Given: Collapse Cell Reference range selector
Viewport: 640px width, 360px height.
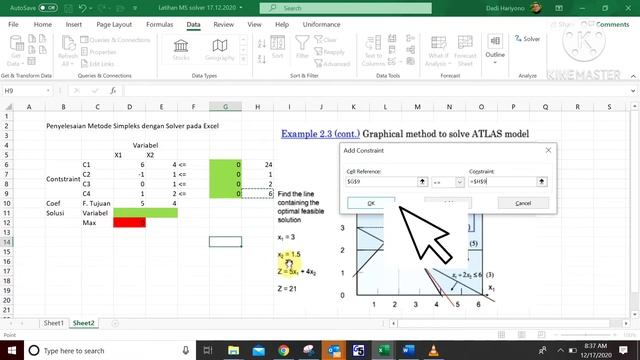Looking at the screenshot, I should pos(422,182).
